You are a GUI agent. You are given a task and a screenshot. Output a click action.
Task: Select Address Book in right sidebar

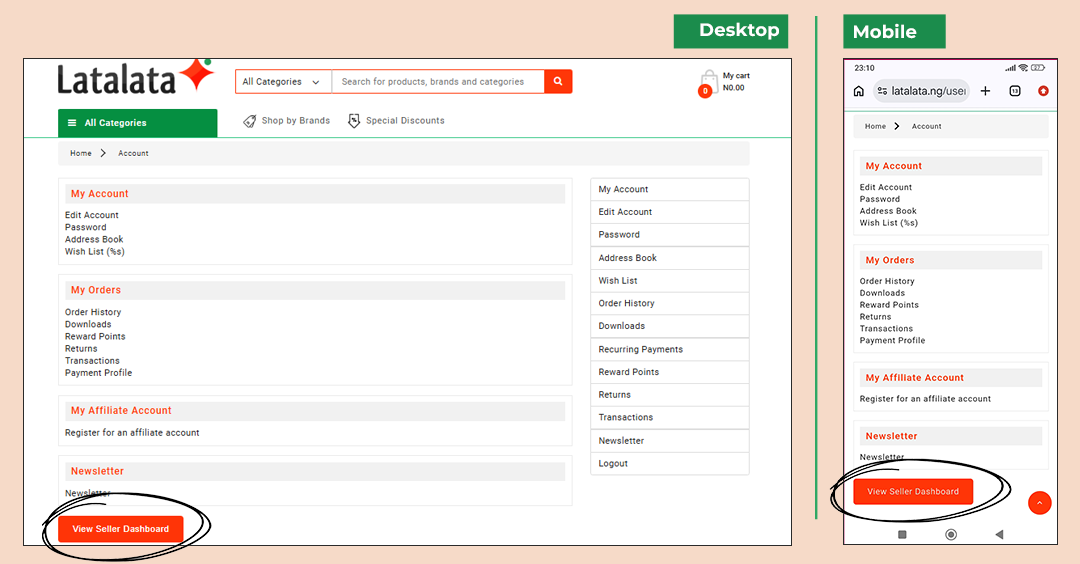pos(669,258)
